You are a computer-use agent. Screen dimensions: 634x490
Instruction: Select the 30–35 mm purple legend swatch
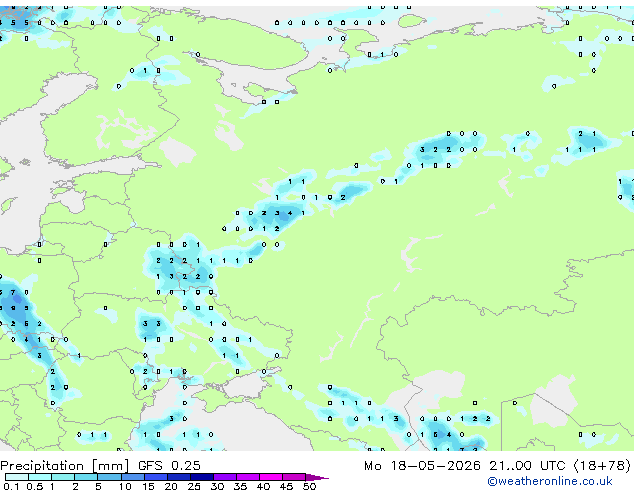point(225,477)
